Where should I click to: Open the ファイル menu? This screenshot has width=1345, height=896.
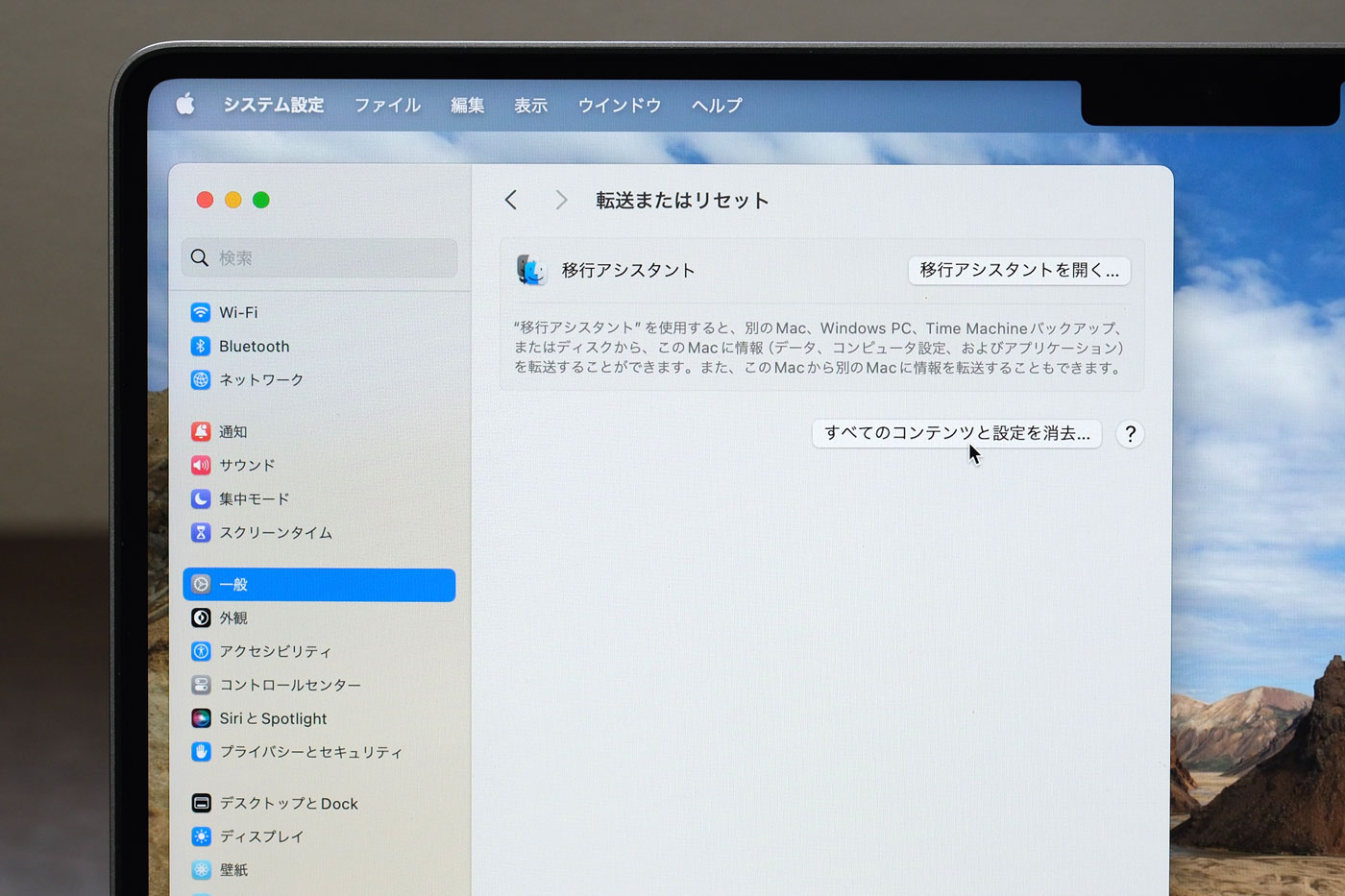[x=387, y=105]
